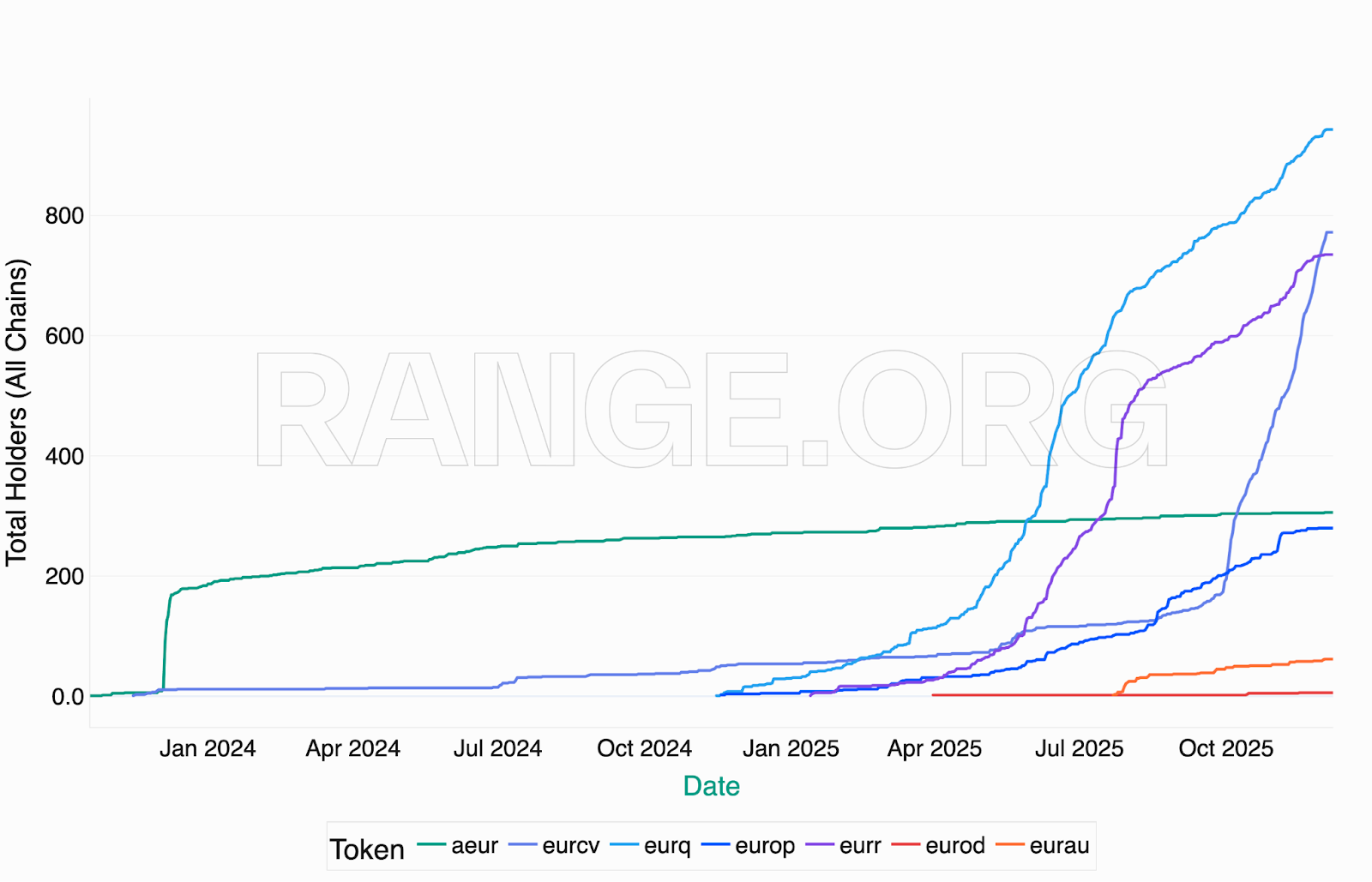Click the Token legend title
This screenshot has width=1372, height=882.
coord(367,849)
